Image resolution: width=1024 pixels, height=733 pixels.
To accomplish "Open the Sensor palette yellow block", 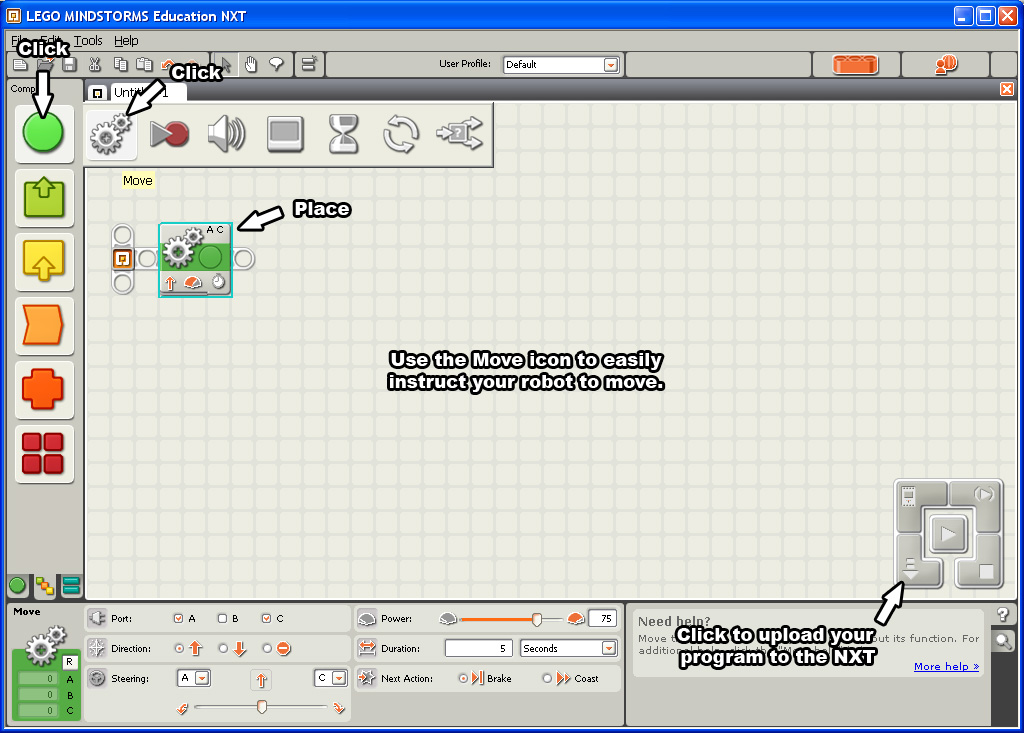I will click(44, 261).
